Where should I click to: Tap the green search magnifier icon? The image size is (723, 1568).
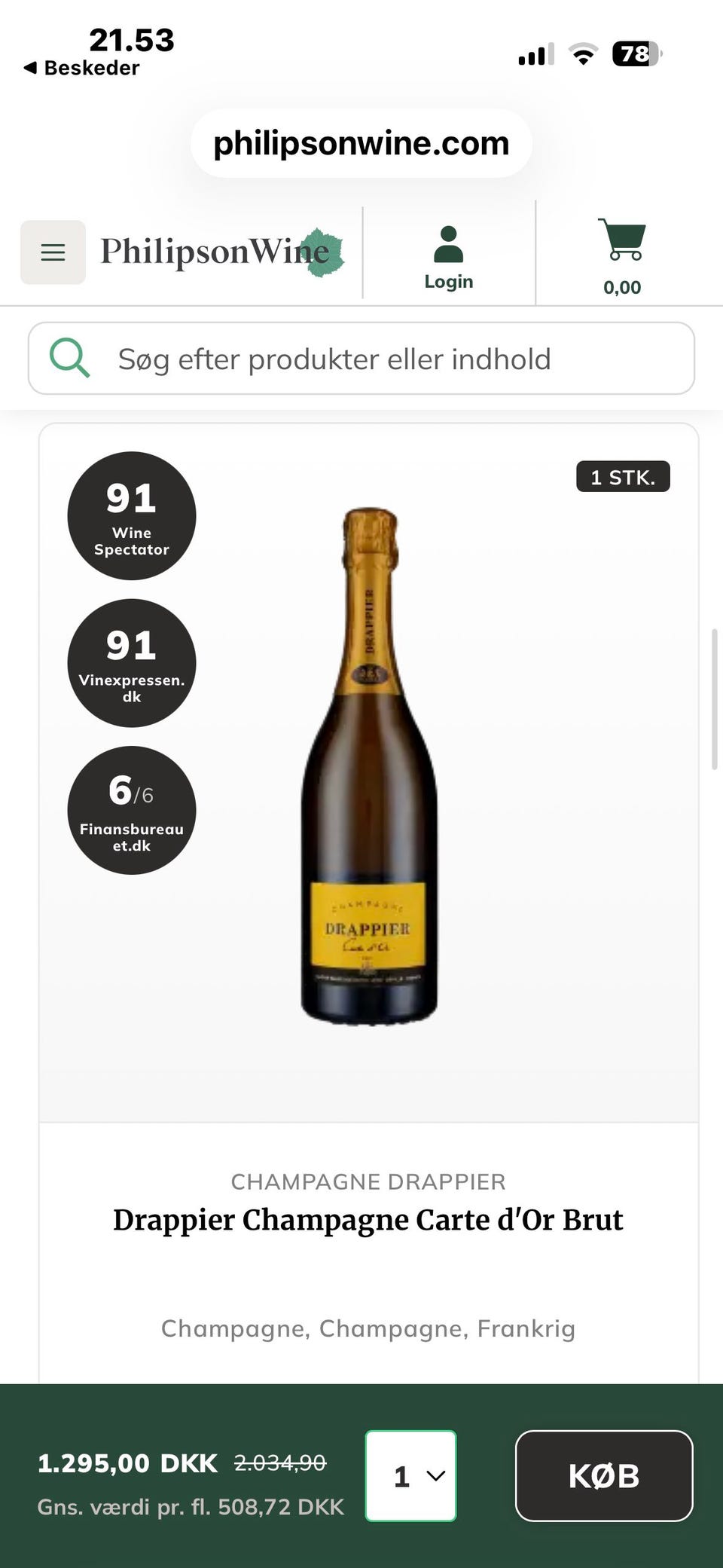(x=69, y=358)
